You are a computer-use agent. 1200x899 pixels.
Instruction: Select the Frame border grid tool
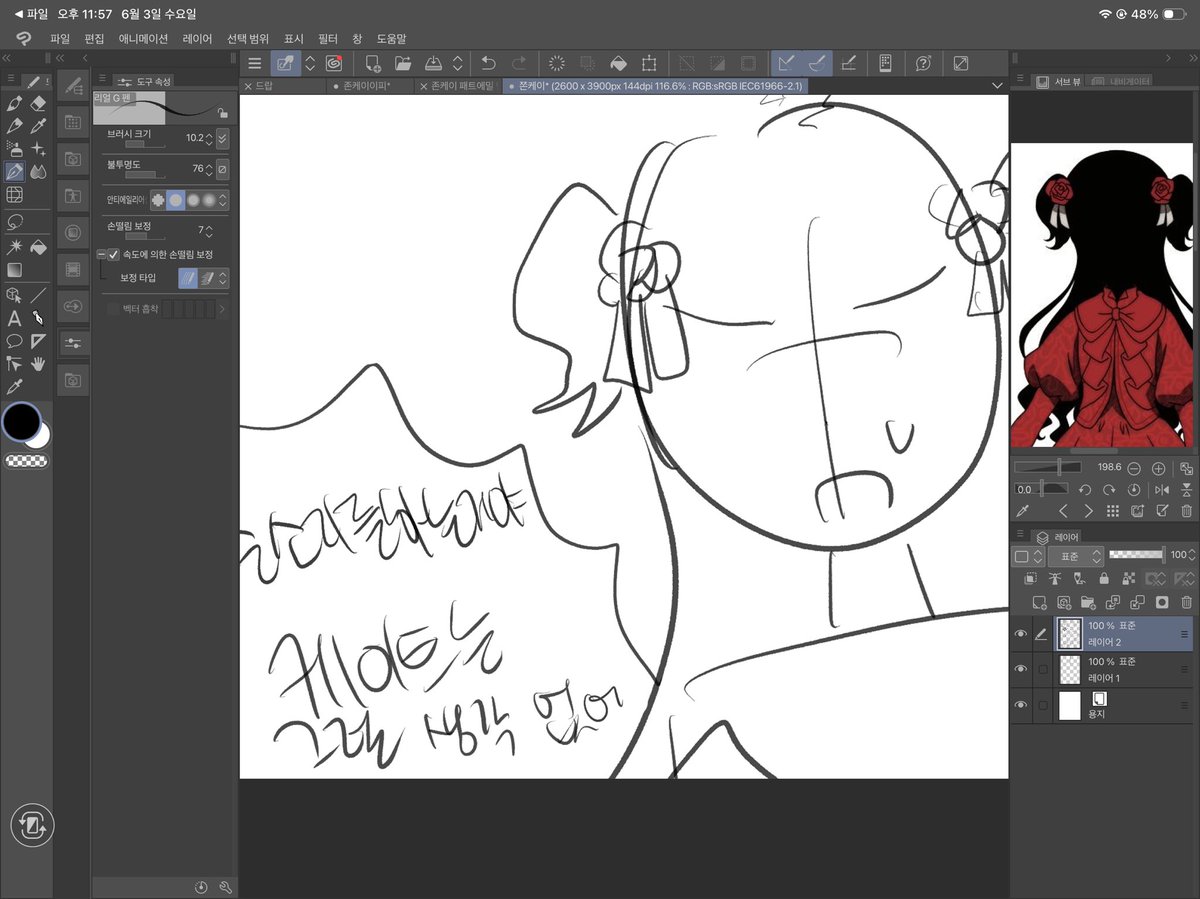click(x=15, y=195)
